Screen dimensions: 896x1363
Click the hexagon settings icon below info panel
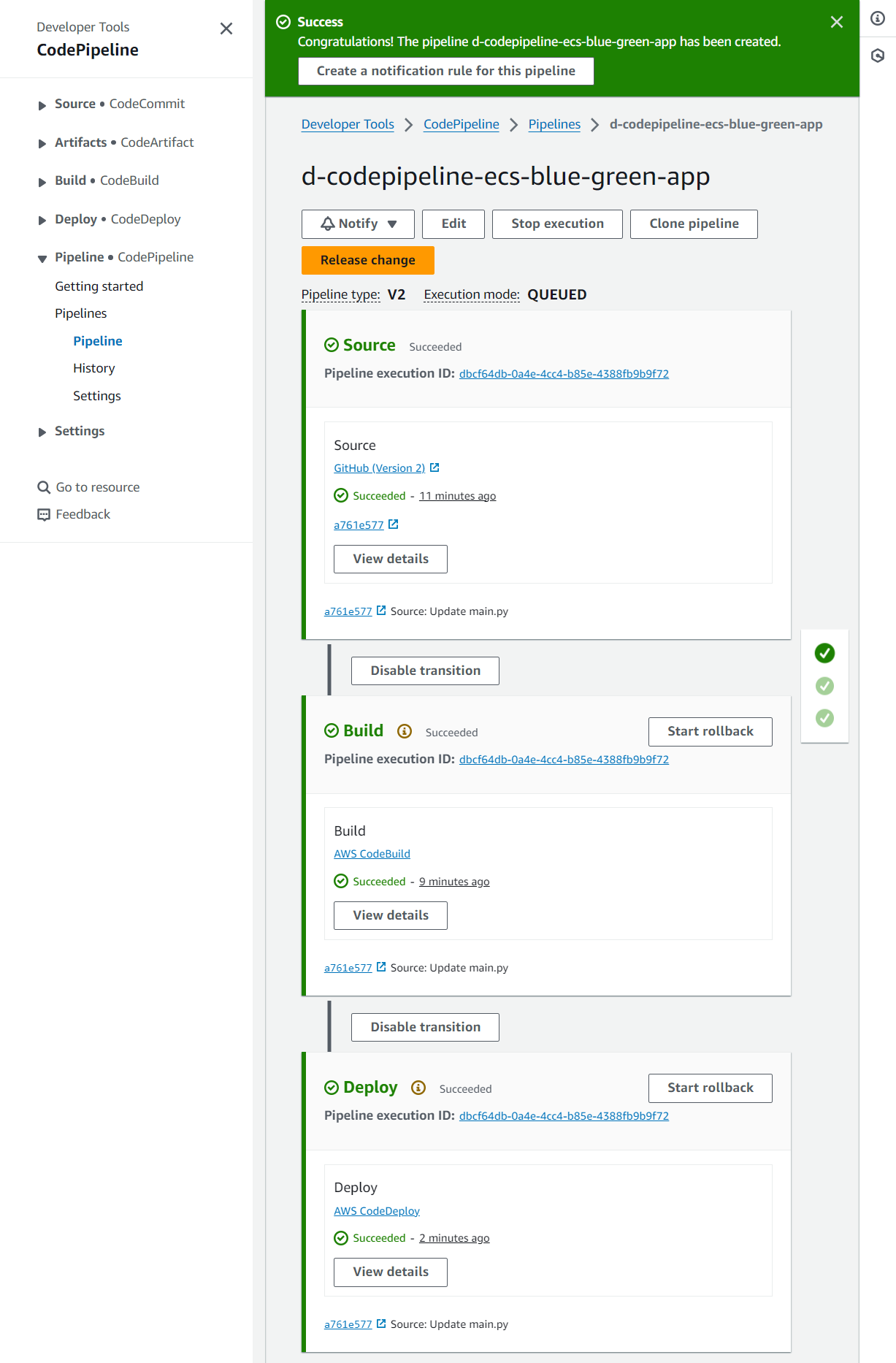pos(878,56)
